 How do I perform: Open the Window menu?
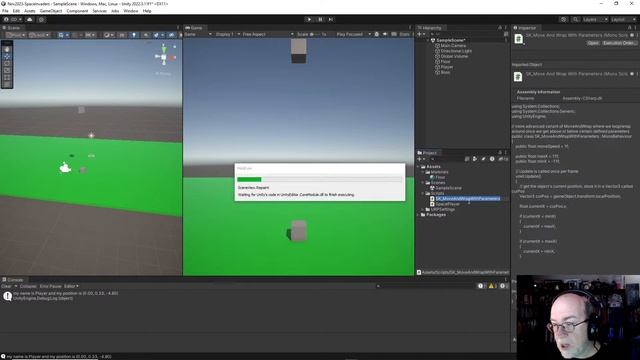pyautogui.click(x=131, y=11)
